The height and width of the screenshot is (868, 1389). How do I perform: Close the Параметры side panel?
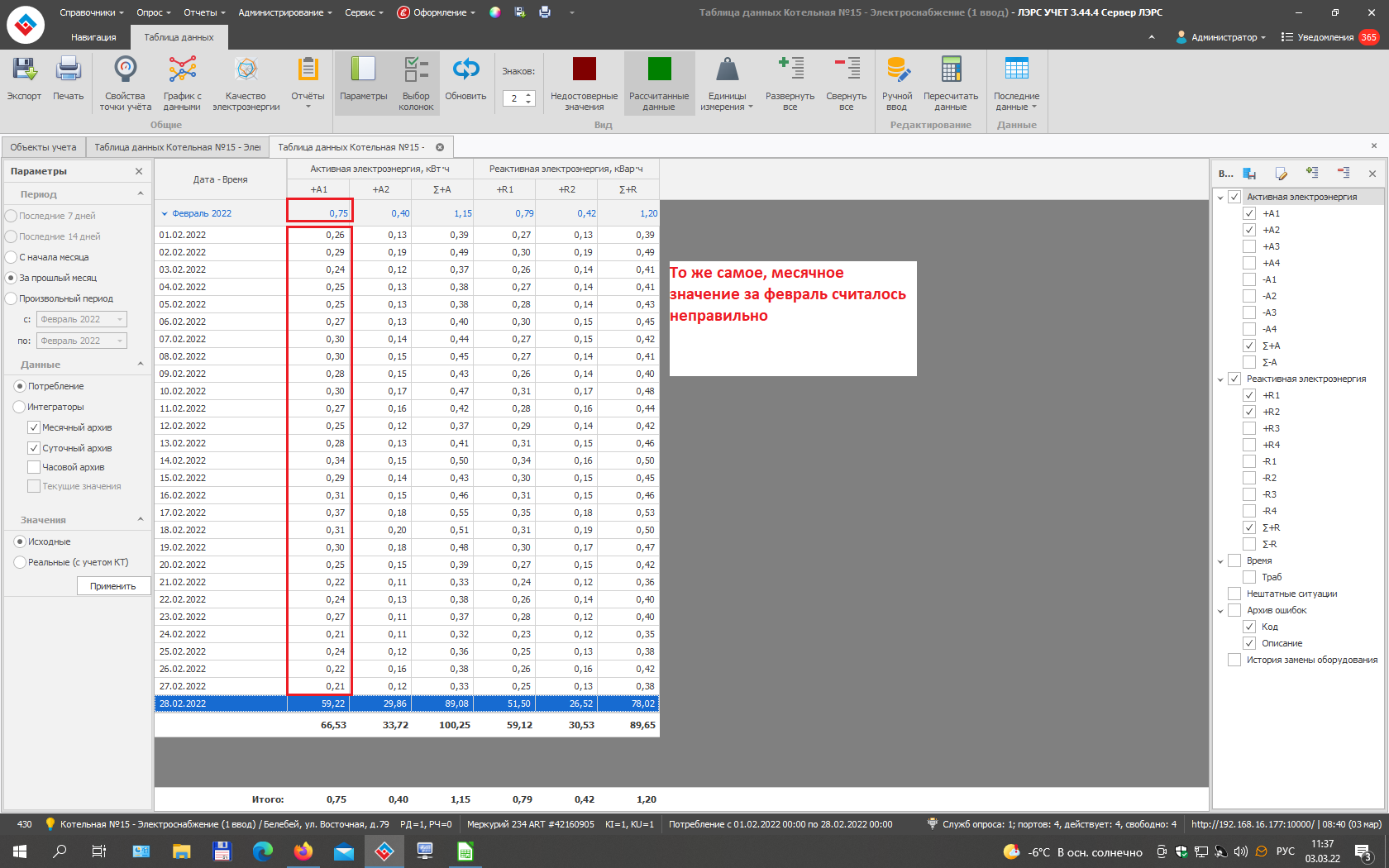[139, 171]
